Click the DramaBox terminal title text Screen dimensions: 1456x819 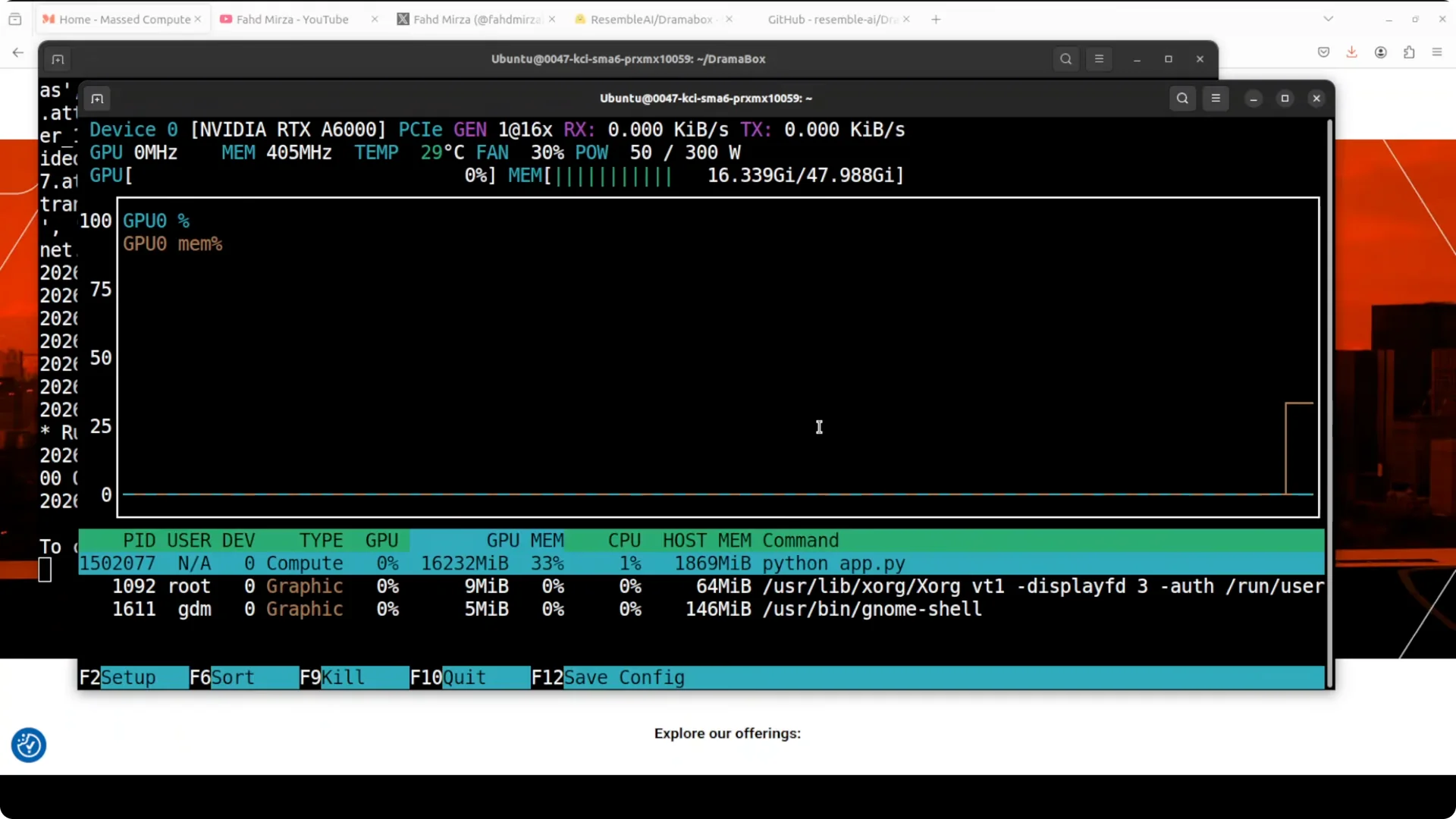[628, 59]
